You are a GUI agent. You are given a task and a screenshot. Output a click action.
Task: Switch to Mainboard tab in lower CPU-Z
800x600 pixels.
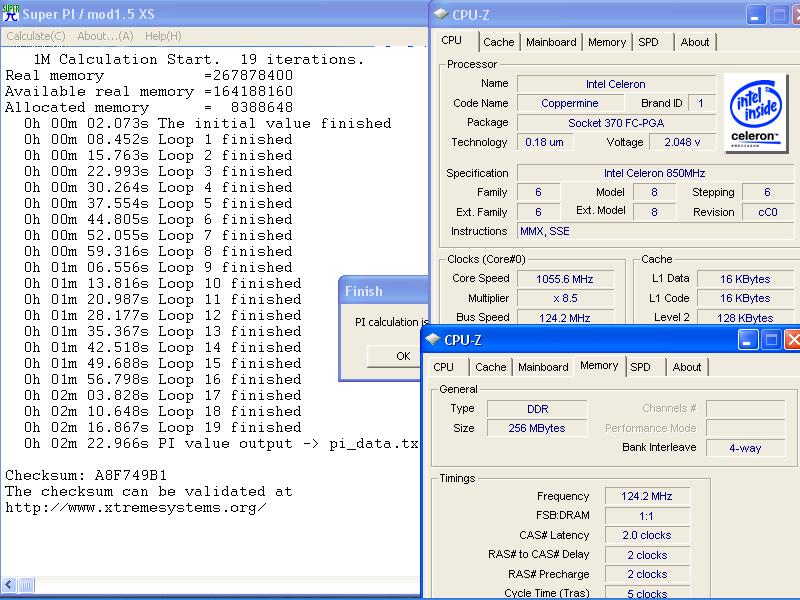pos(543,367)
